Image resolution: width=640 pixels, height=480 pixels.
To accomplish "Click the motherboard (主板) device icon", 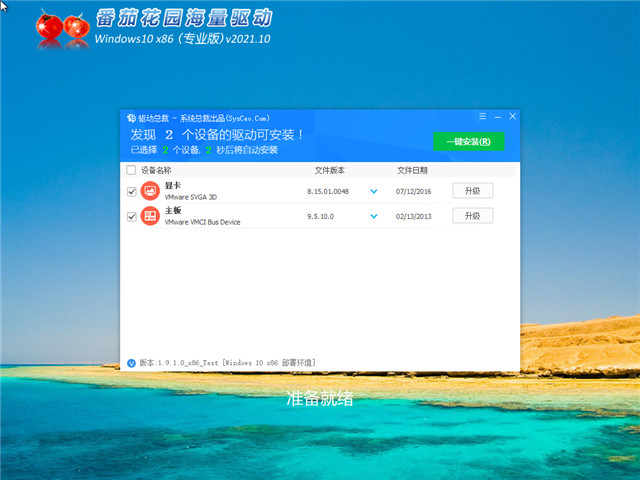I will point(150,216).
